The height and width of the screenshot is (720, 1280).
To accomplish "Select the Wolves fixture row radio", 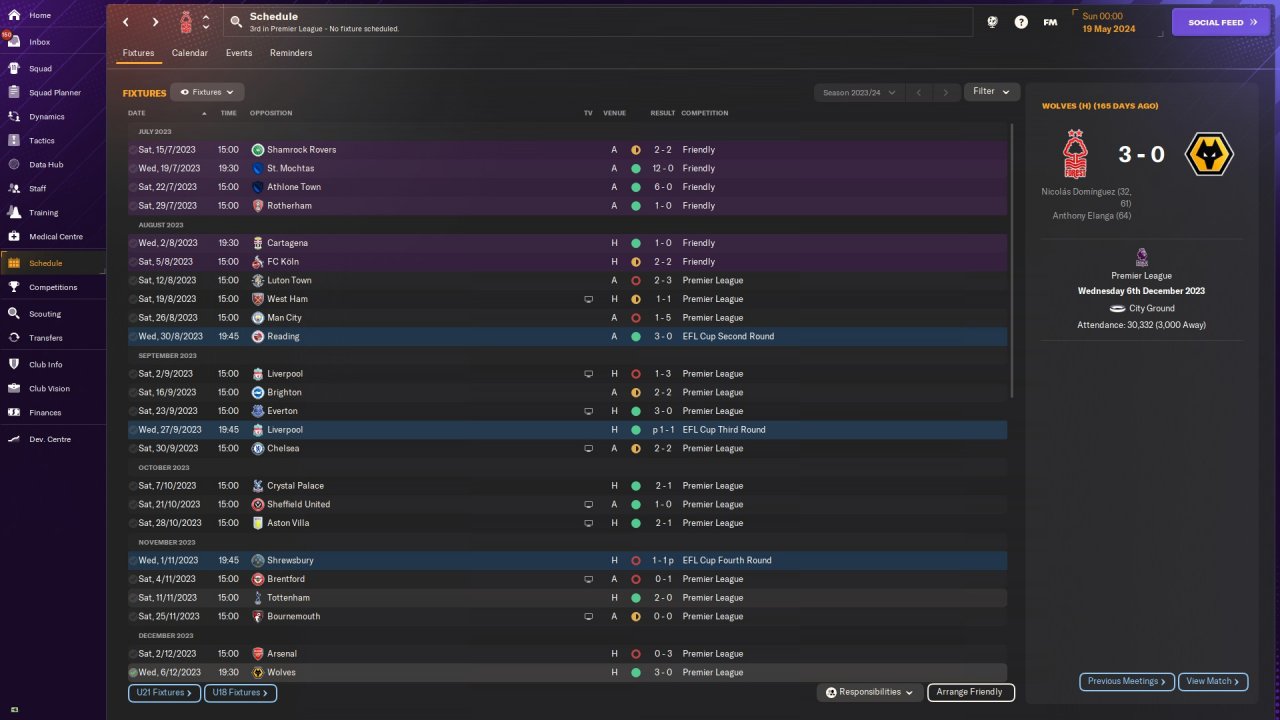I will [133, 673].
